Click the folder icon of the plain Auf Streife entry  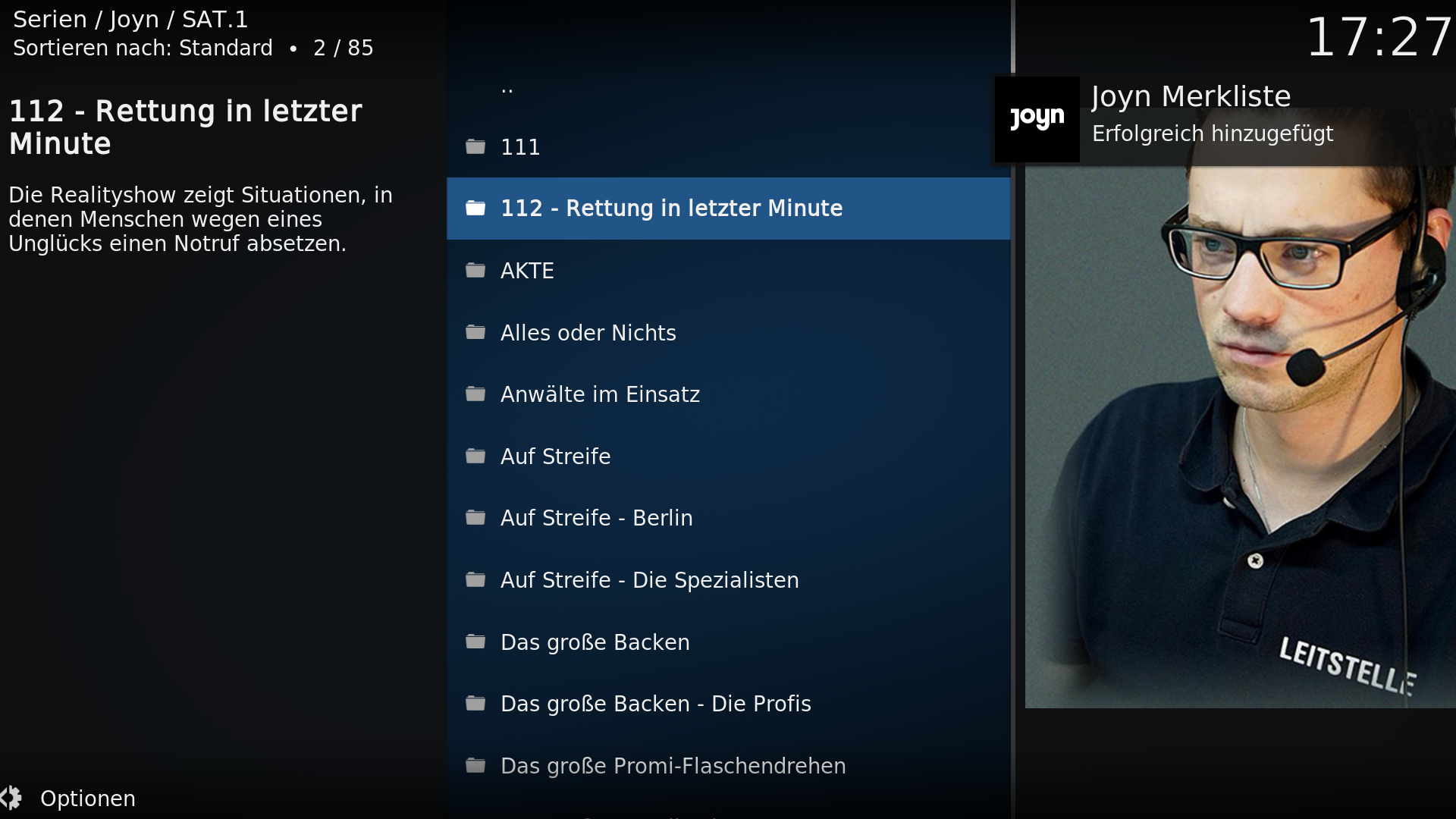pos(475,456)
